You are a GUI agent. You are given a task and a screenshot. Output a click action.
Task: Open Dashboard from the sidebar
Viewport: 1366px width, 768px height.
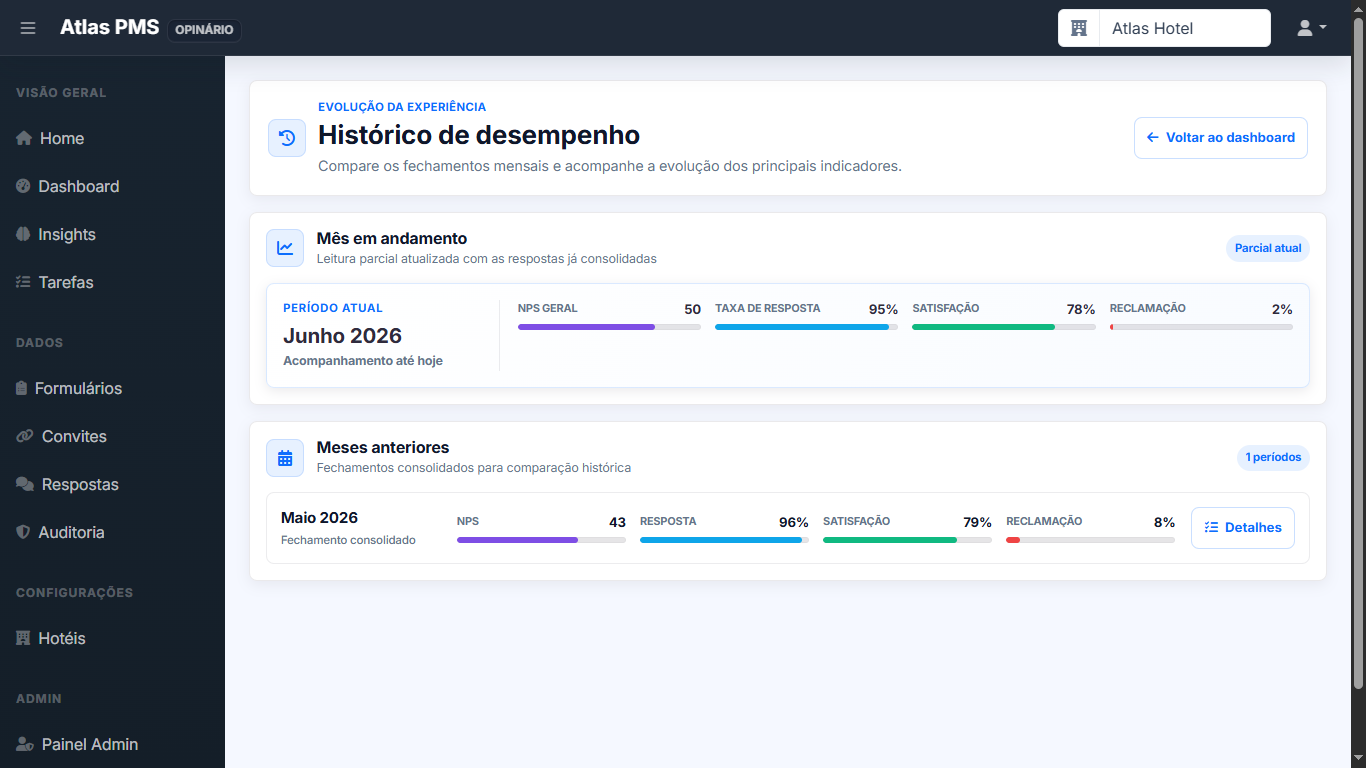(x=112, y=186)
